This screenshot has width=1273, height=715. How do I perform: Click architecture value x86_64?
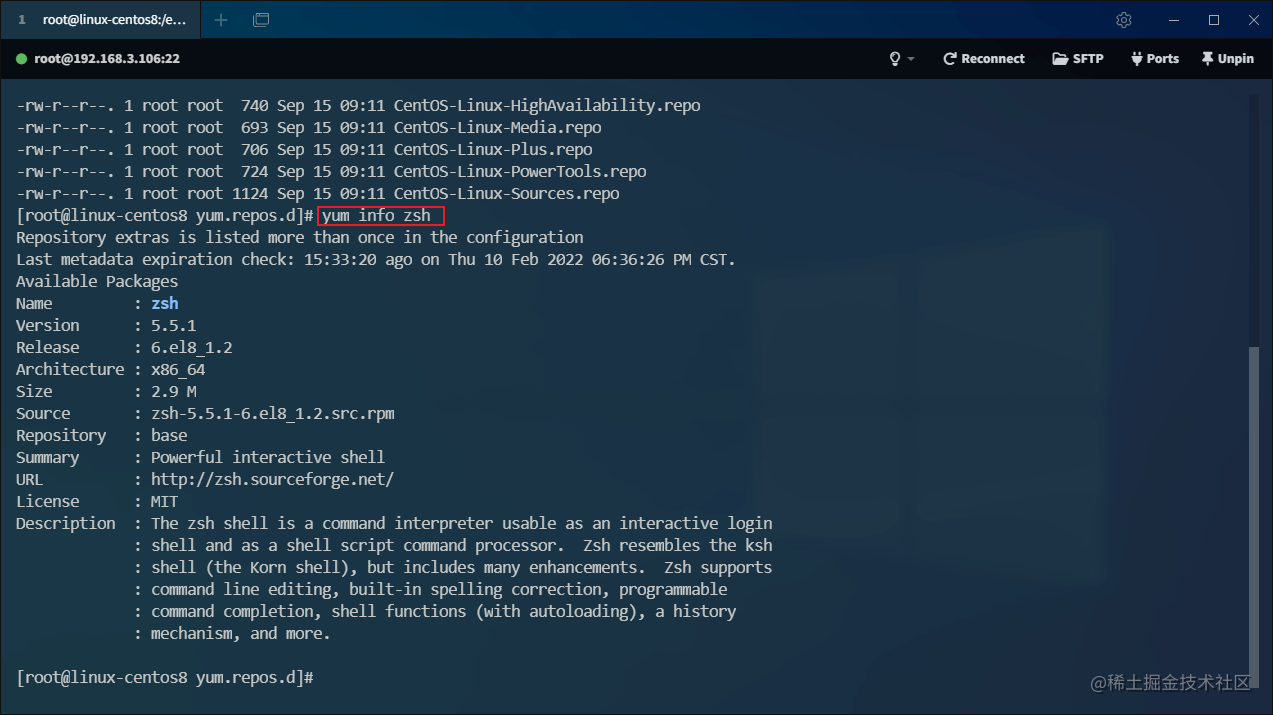point(178,370)
